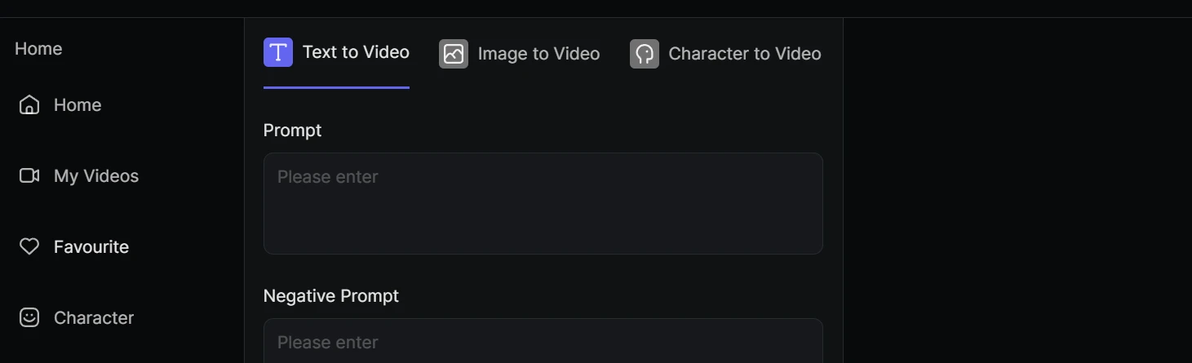Open the Character to Video tab label
Screen dimensions: 1192x363
[x=744, y=54]
